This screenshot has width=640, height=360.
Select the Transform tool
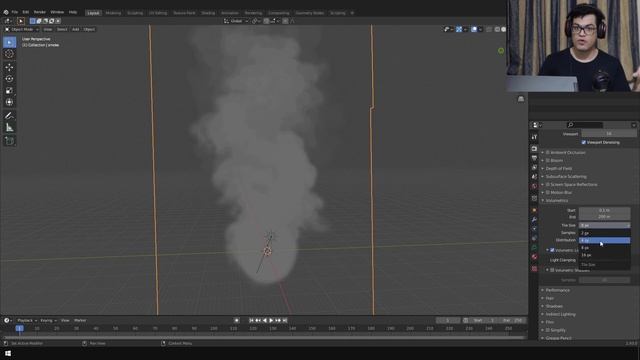pos(9,102)
